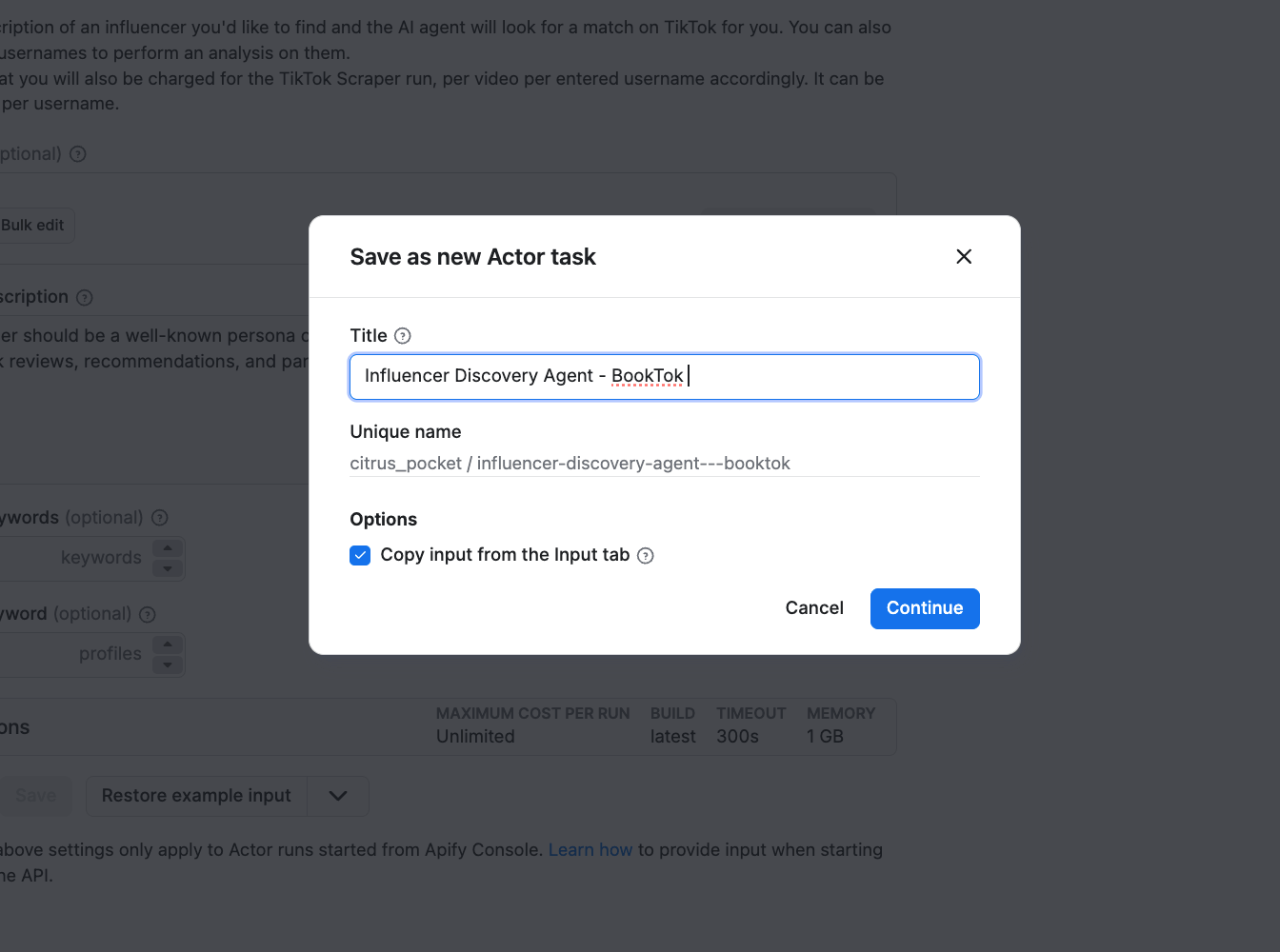This screenshot has height=952, width=1280.
Task: Cancel saving the new Actor task
Action: (x=813, y=608)
